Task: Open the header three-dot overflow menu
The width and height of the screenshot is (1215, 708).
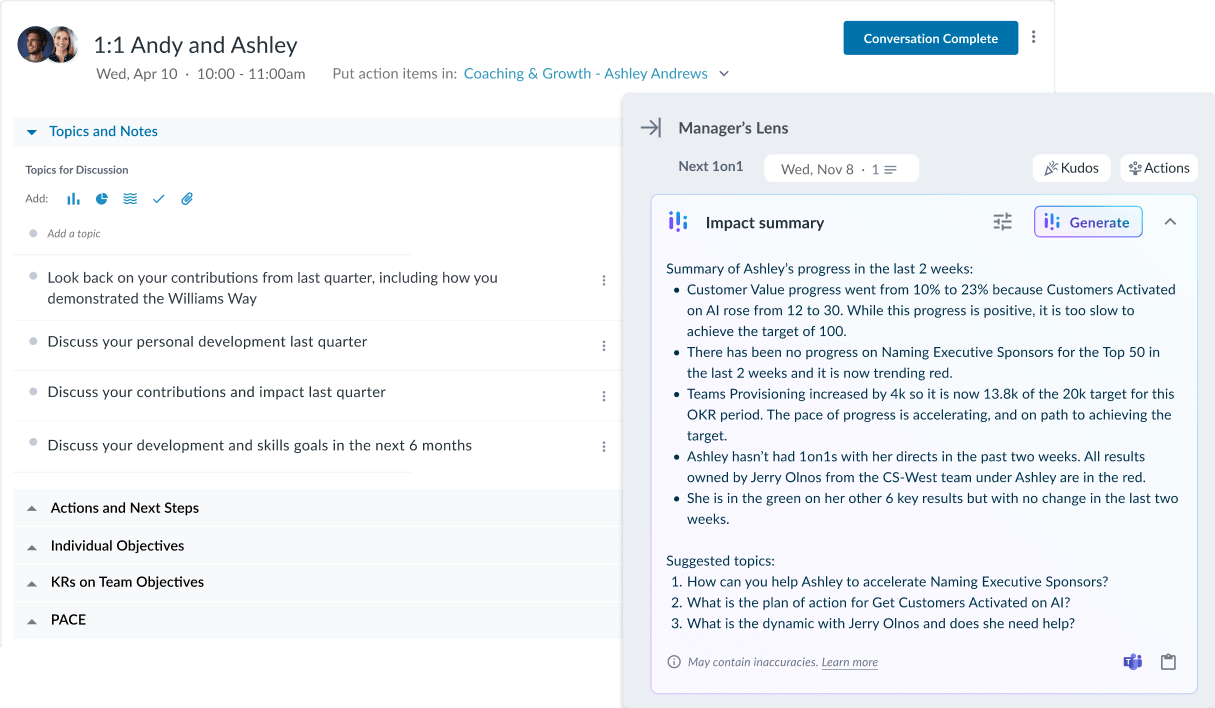Action: tap(1034, 36)
